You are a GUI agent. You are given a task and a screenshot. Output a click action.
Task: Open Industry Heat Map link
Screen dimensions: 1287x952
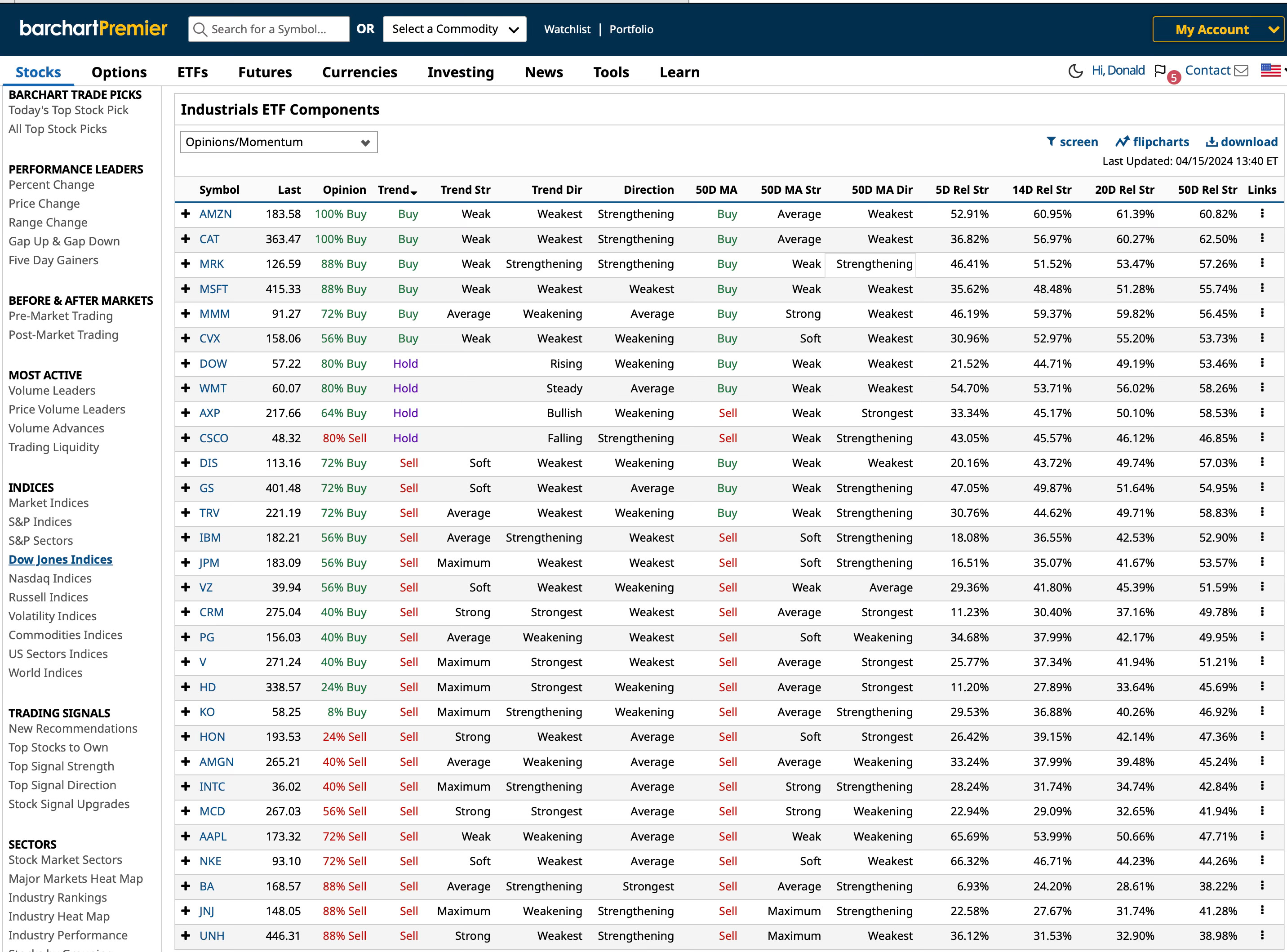tap(59, 916)
